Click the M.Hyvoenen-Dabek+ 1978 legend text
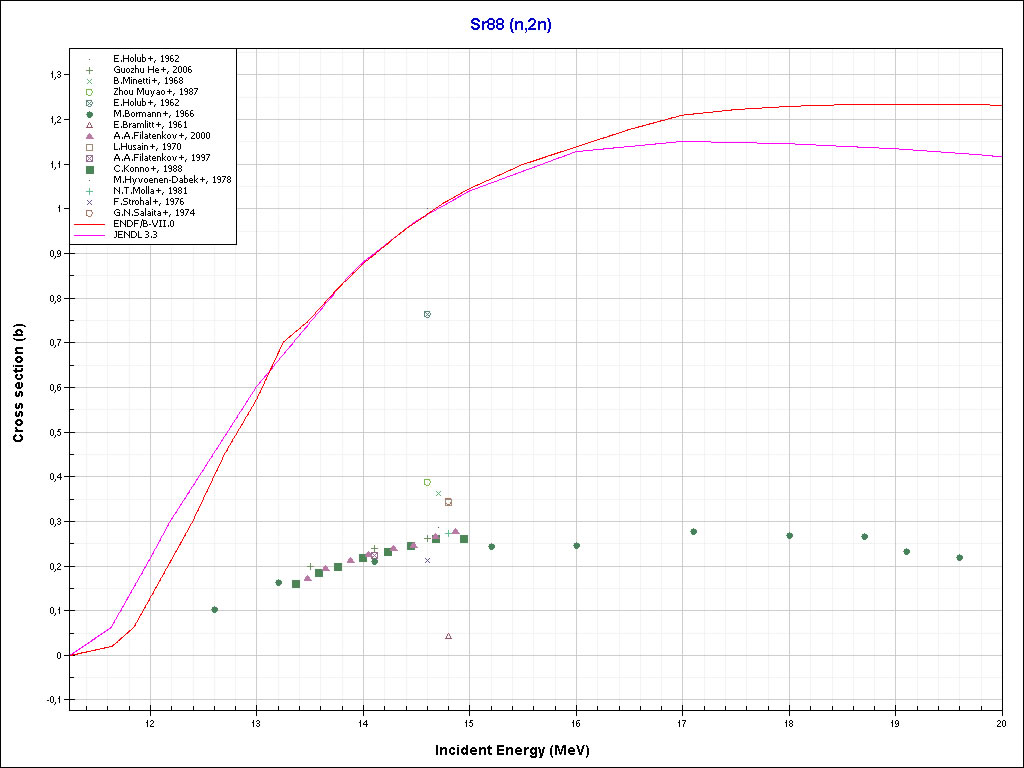 coord(158,180)
